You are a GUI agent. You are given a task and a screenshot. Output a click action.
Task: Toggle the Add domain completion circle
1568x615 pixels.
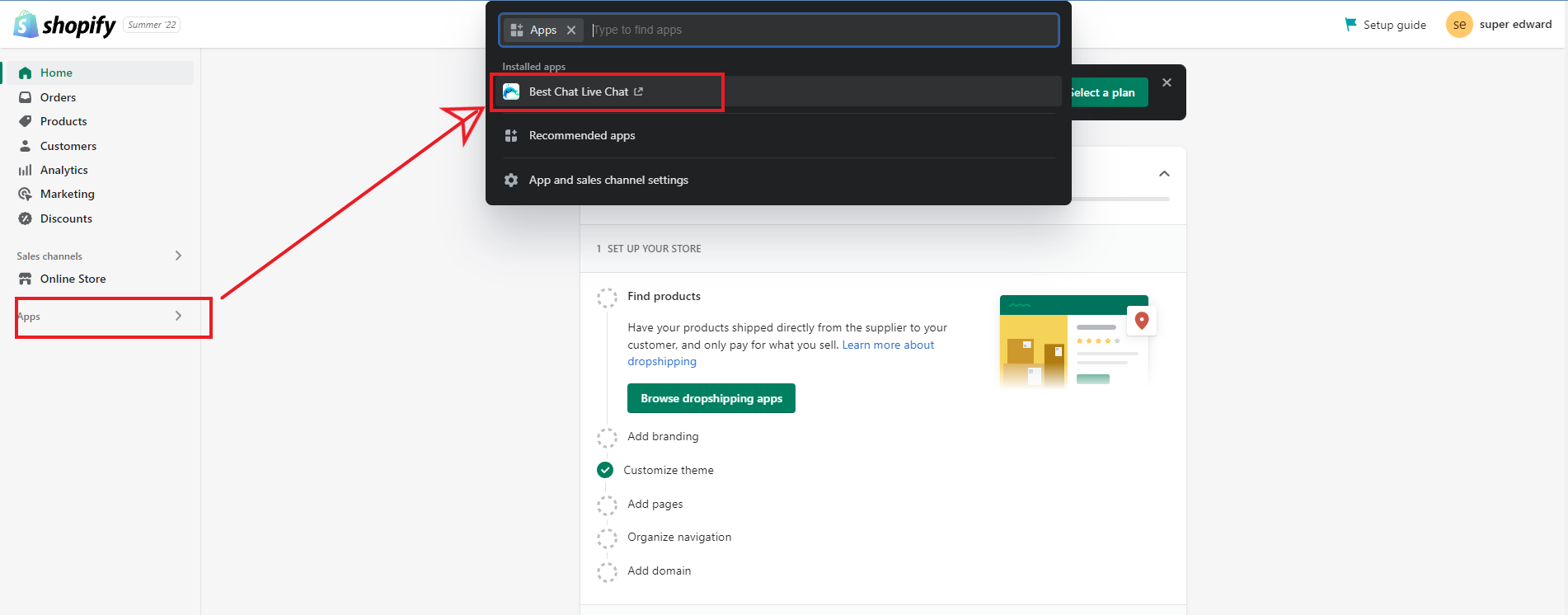click(x=607, y=572)
